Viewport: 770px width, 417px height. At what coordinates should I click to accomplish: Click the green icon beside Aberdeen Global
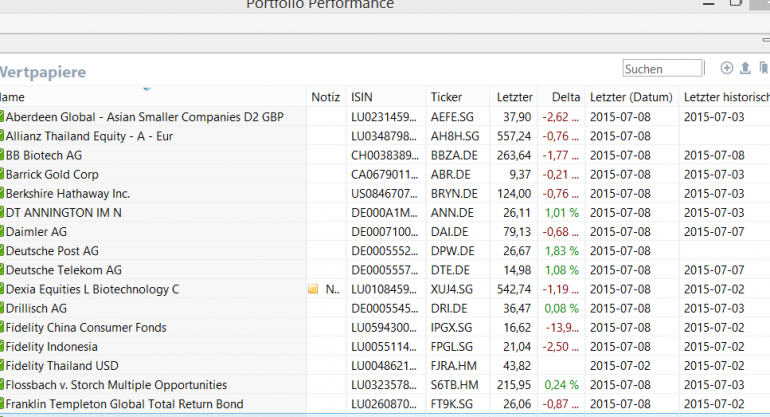(3, 117)
